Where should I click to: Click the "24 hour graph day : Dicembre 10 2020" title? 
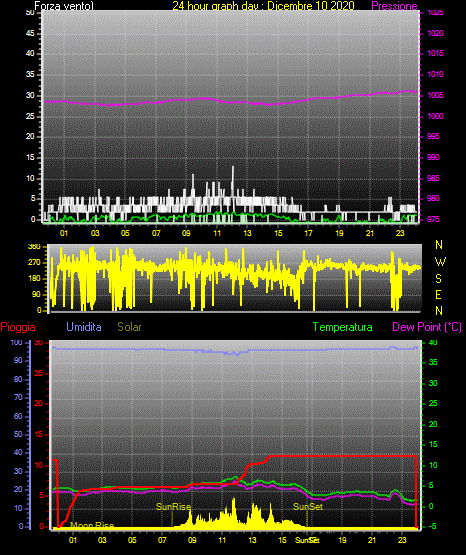coord(263,6)
